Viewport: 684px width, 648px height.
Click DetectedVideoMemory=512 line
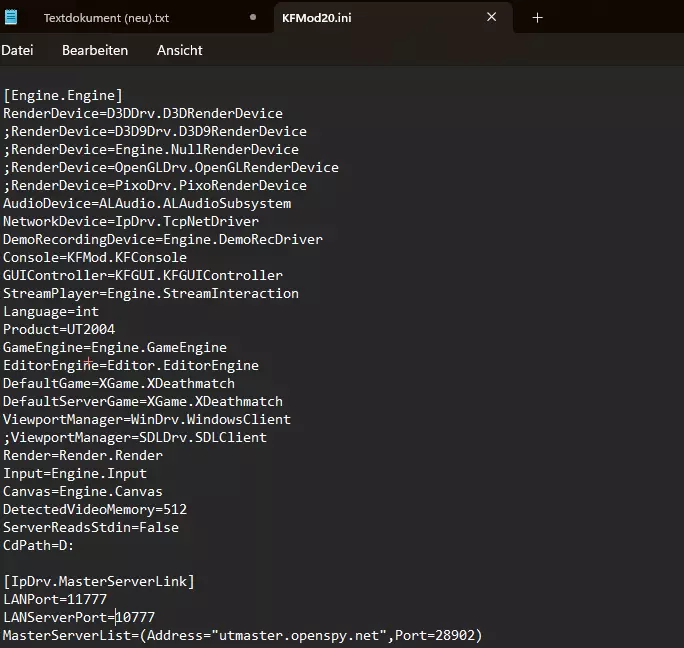coord(95,509)
